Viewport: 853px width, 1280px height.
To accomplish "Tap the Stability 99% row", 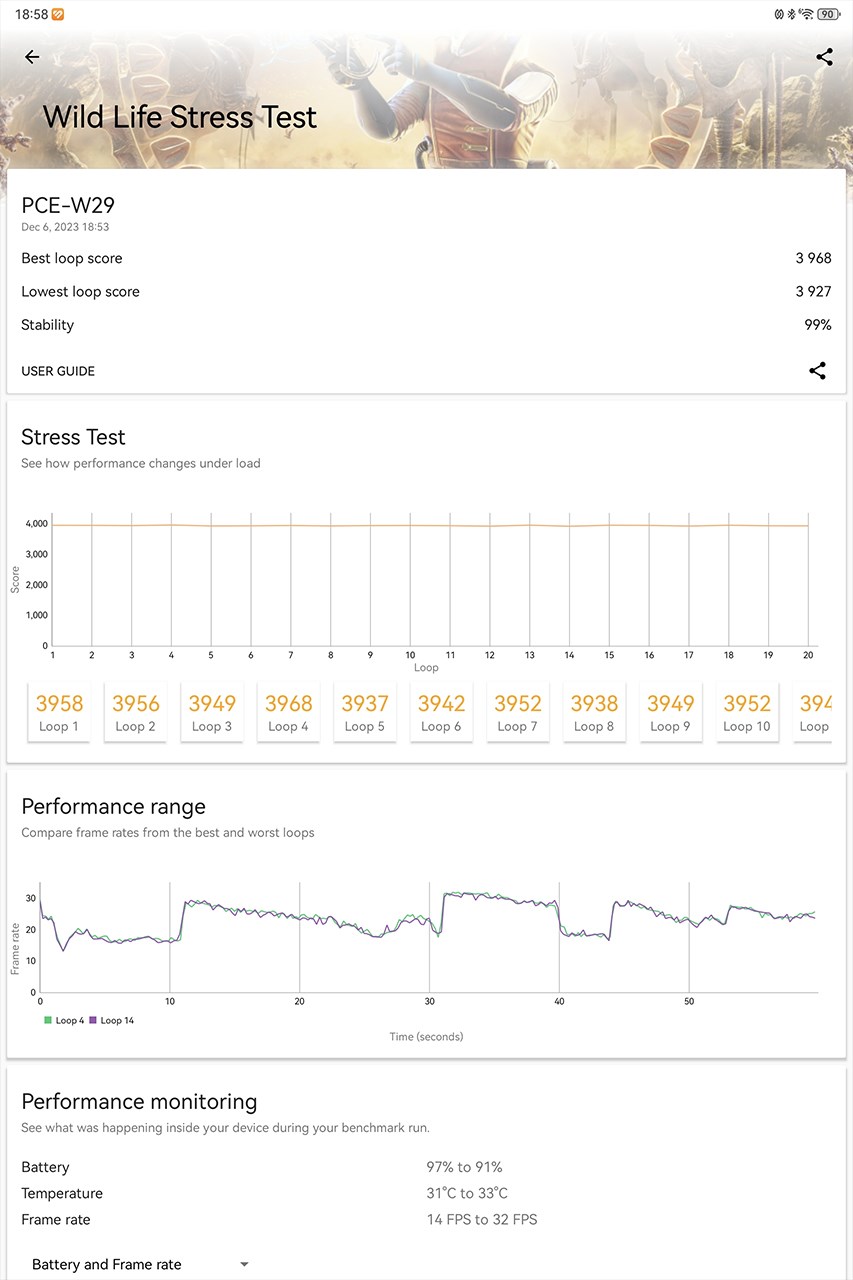I will pos(426,325).
